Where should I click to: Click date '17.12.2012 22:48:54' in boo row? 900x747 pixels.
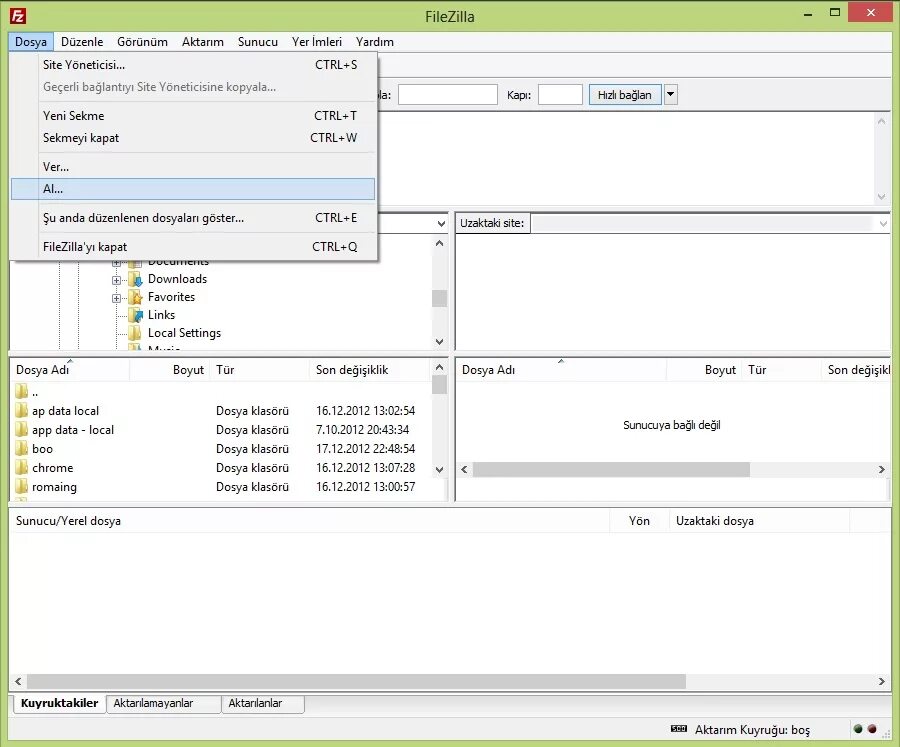tap(366, 448)
